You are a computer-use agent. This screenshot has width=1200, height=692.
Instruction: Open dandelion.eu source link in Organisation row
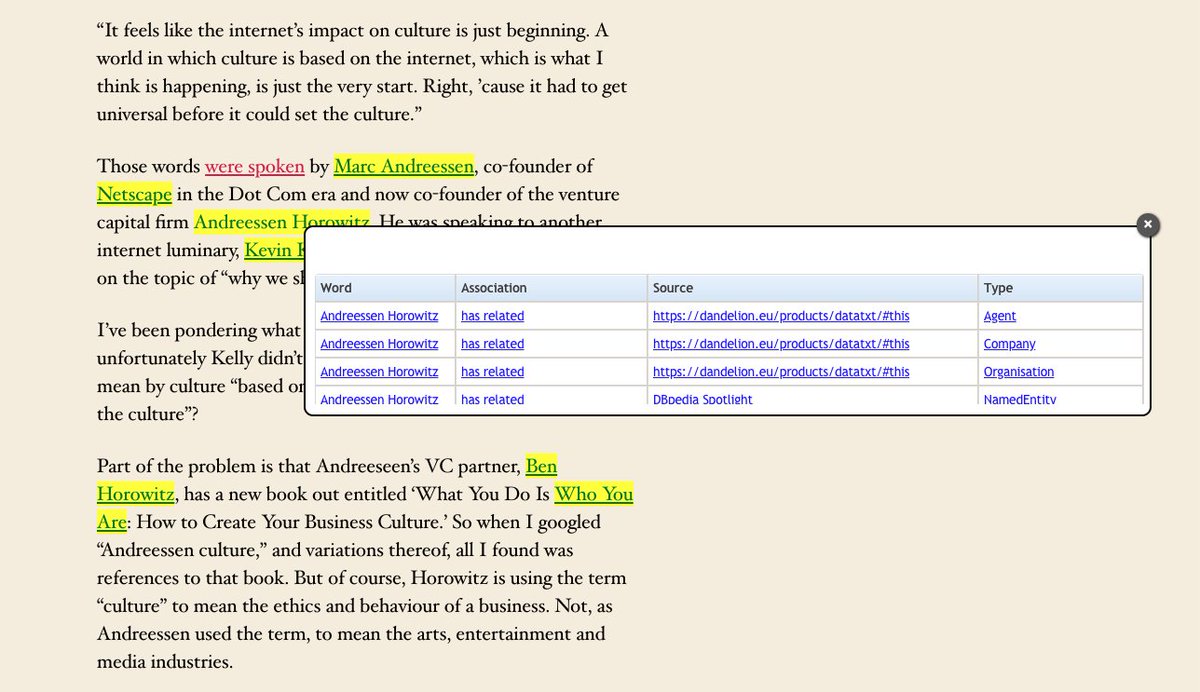(781, 372)
